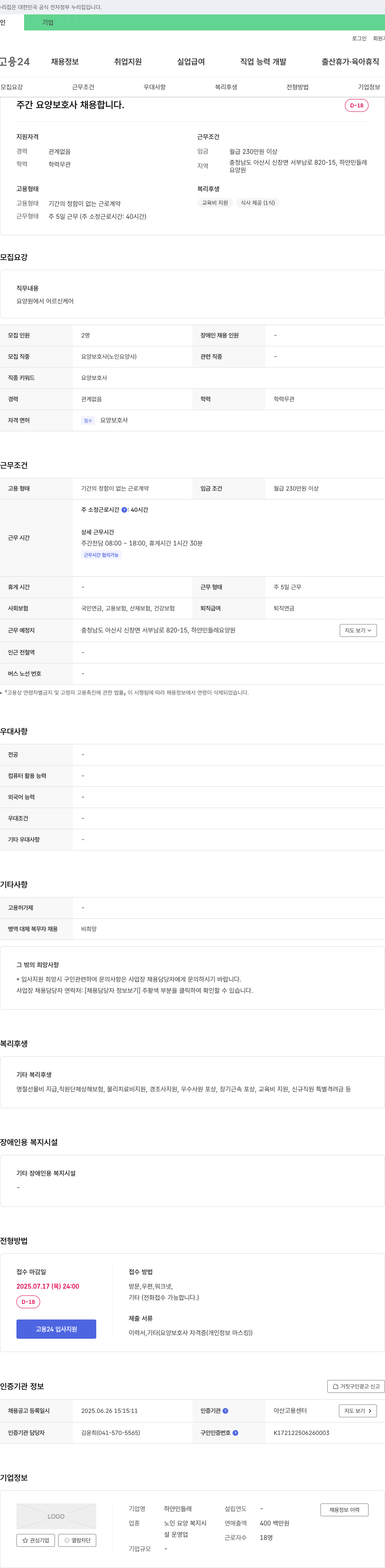This screenshot has height=1568, width=385.
Task: Click the 열람차단 block button
Action: [x=77, y=1540]
